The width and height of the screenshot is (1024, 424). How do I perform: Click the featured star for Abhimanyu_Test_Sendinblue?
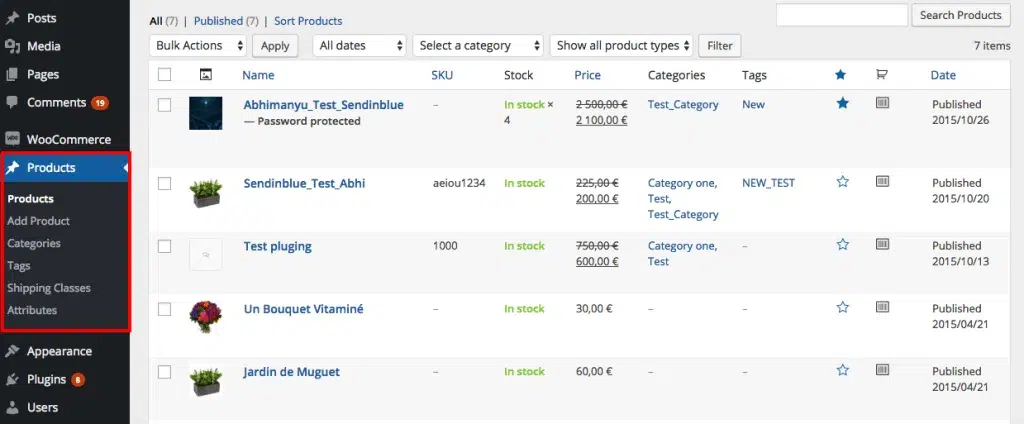[x=842, y=103]
